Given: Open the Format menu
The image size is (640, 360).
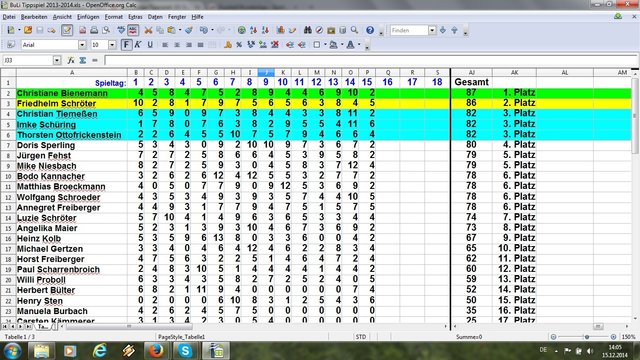Looking at the screenshot, I should [x=113, y=17].
